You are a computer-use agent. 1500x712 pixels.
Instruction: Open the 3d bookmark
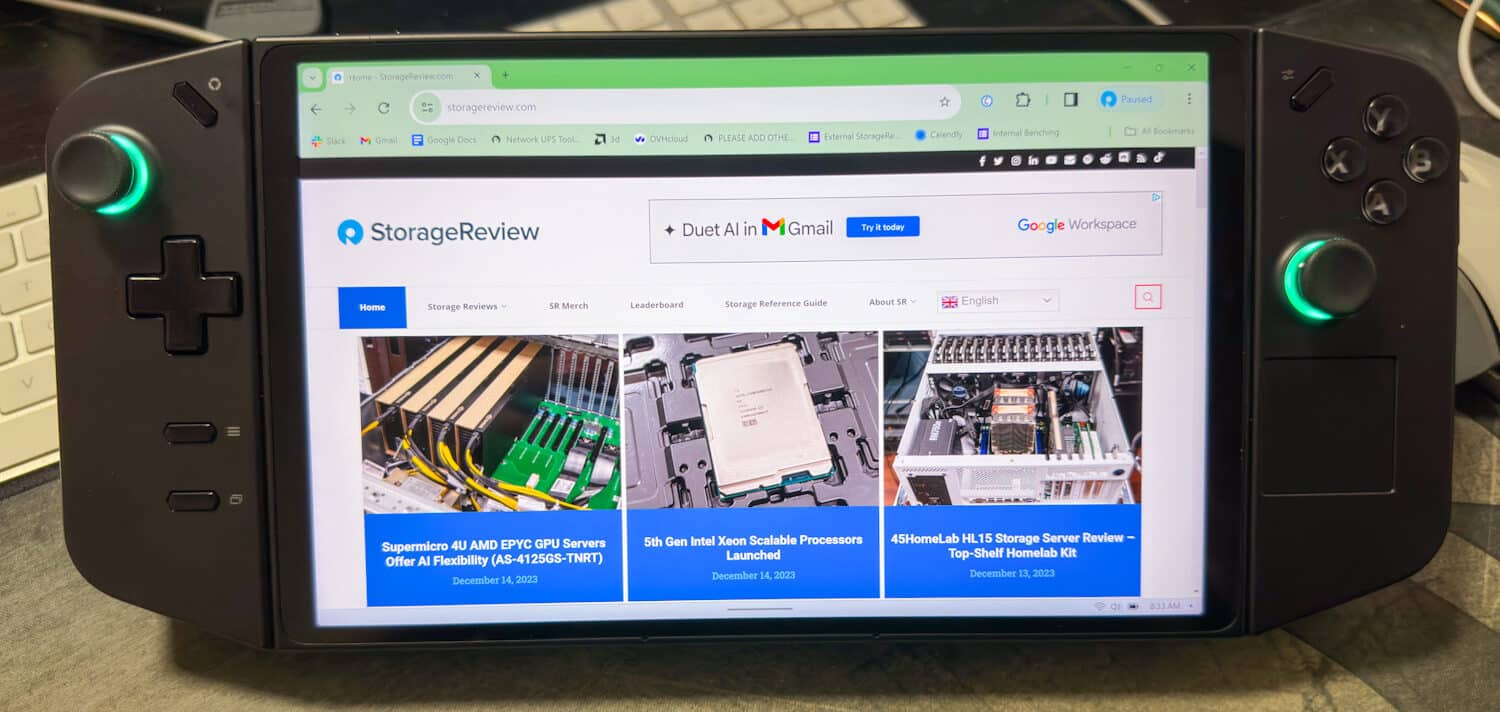(608, 139)
